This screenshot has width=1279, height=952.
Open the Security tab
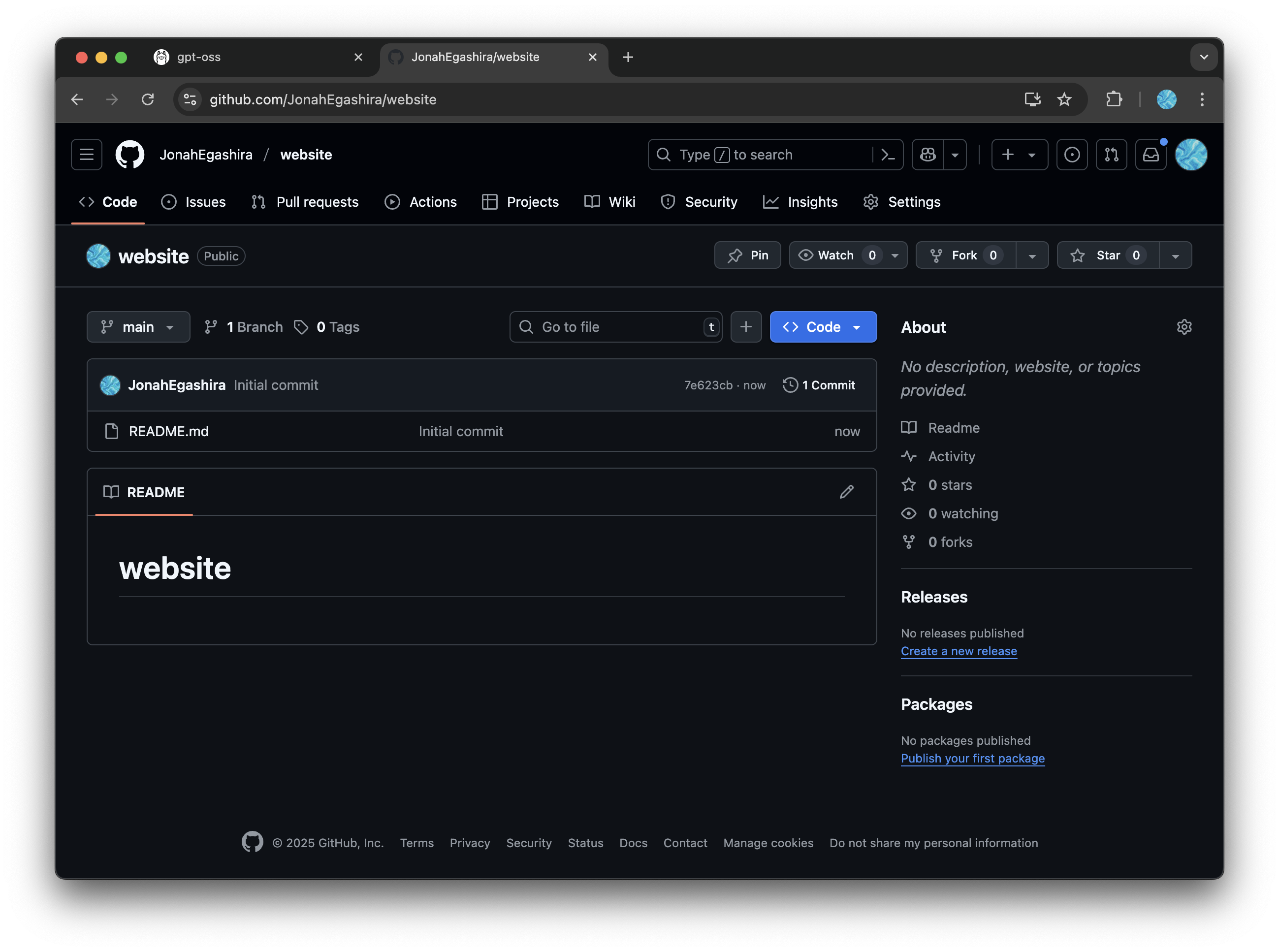(711, 202)
